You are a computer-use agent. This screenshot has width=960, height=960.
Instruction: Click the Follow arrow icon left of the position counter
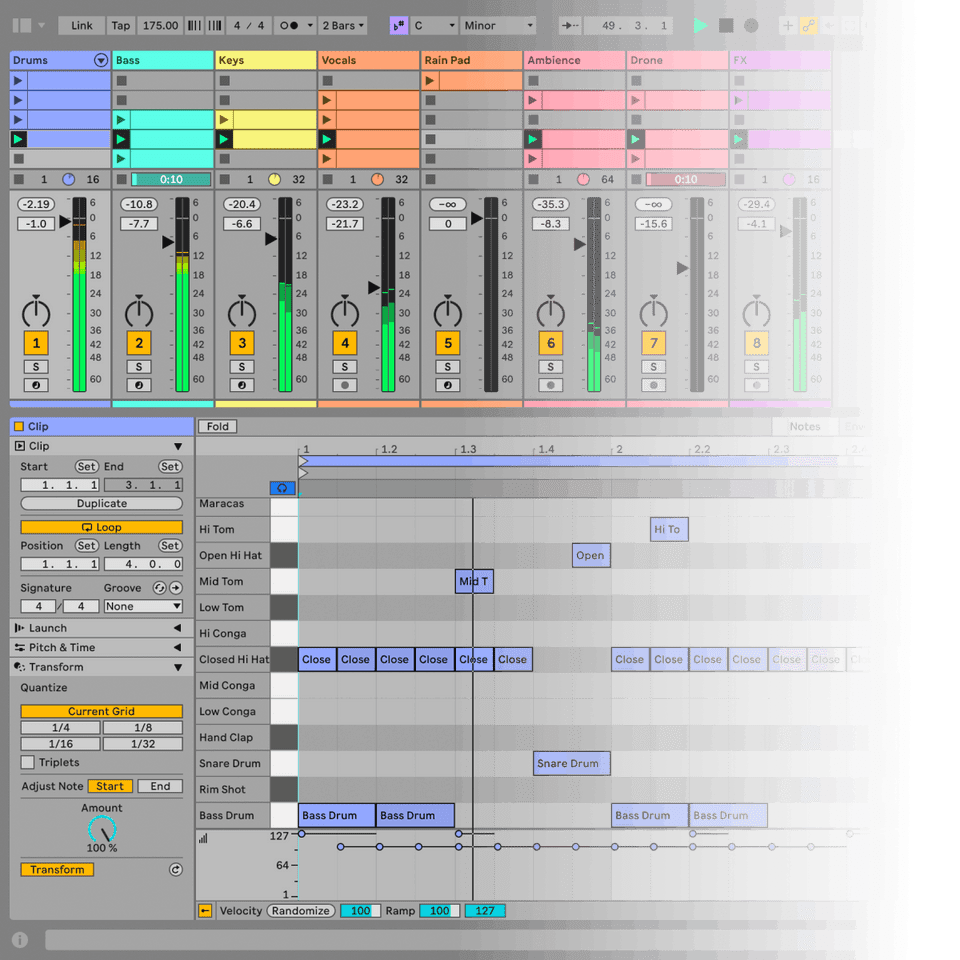(568, 25)
